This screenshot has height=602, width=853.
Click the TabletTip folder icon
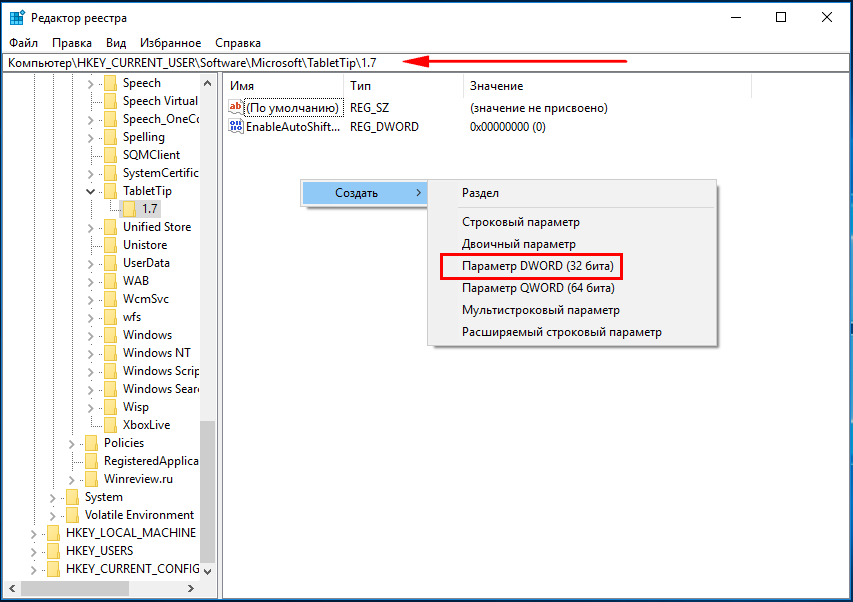coord(110,191)
